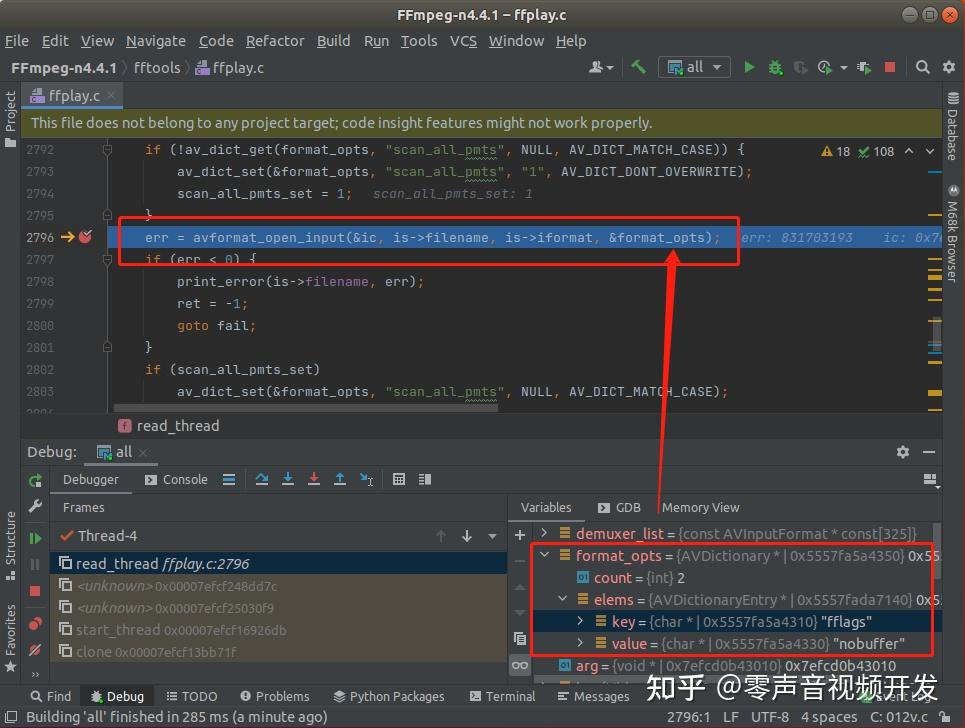The image size is (965, 728).
Task: Click the Run with Coverage icon
Action: 800,67
